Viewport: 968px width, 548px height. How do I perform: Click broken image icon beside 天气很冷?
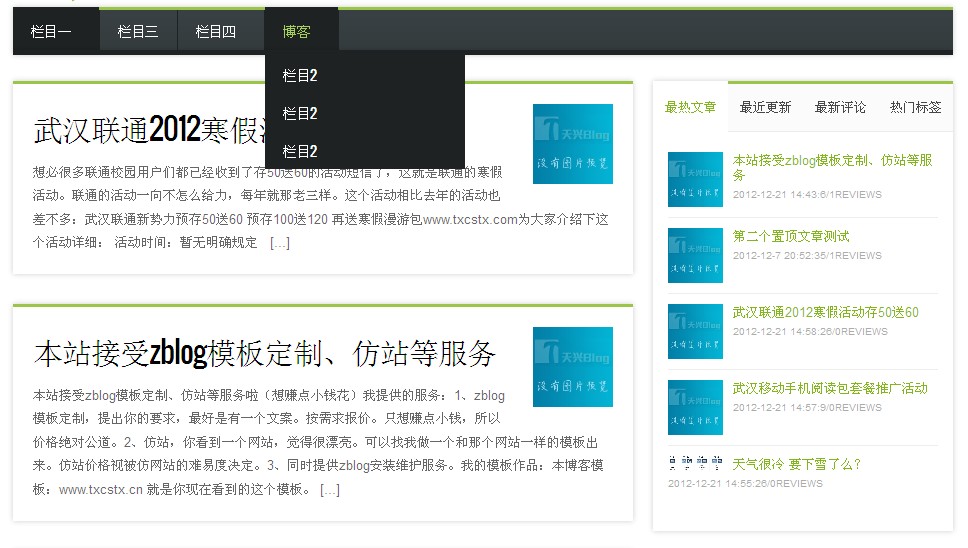point(695,463)
